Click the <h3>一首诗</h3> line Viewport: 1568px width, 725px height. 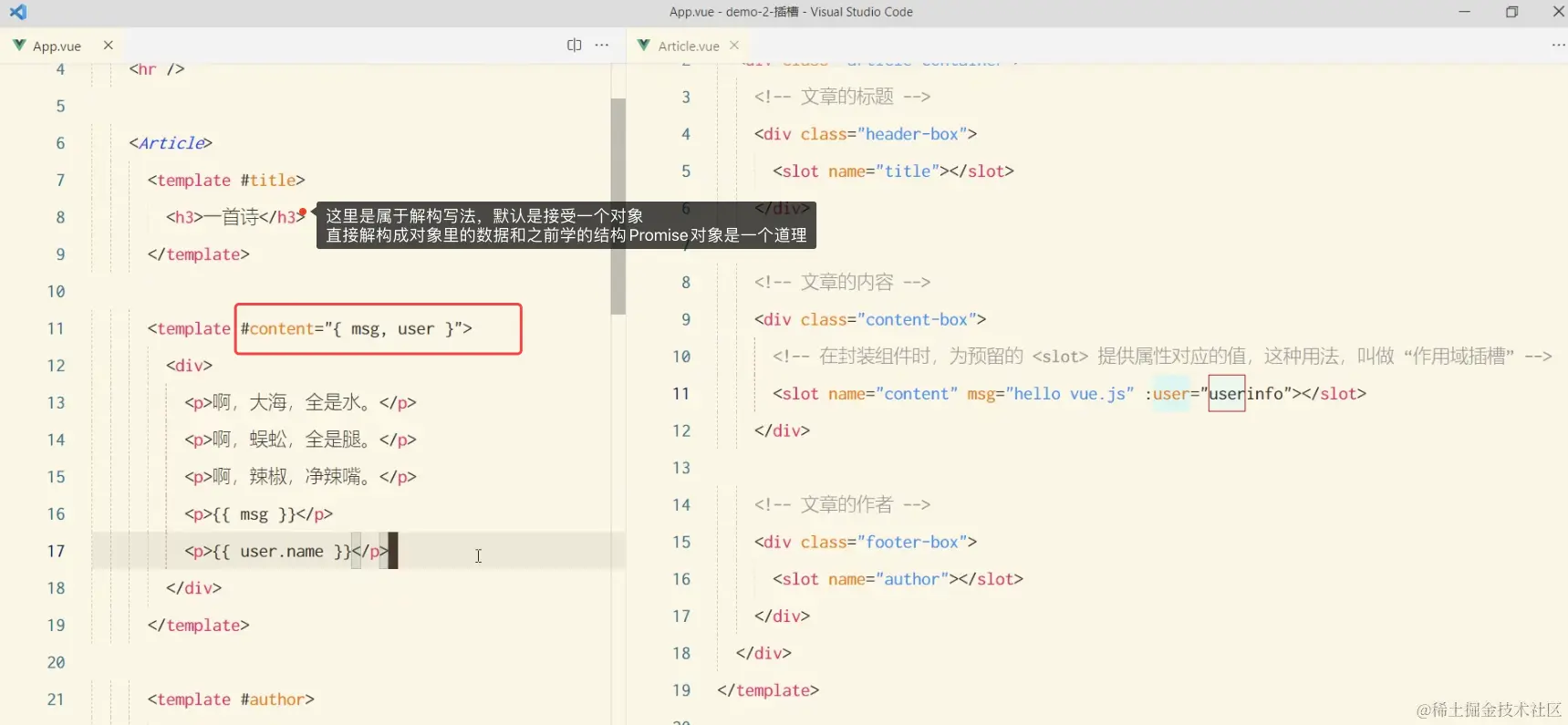click(235, 217)
